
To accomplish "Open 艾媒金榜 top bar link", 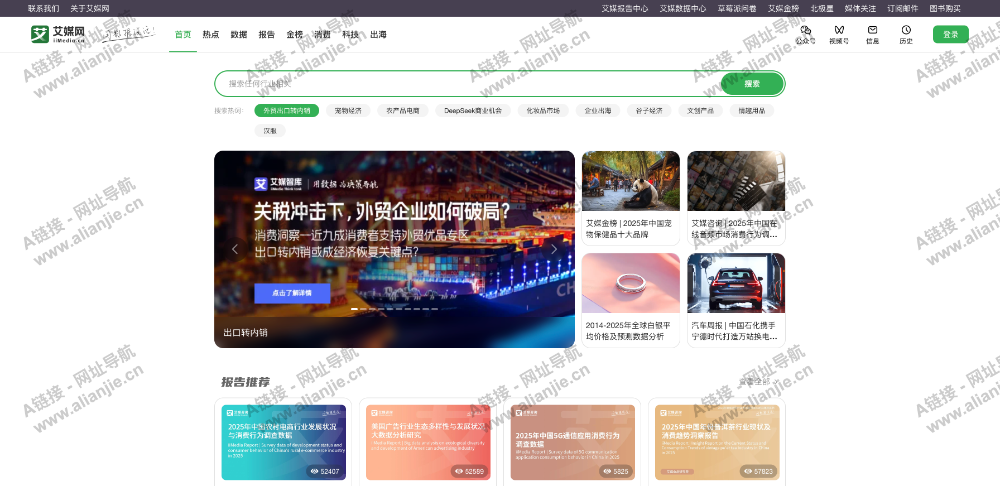I will point(783,8).
